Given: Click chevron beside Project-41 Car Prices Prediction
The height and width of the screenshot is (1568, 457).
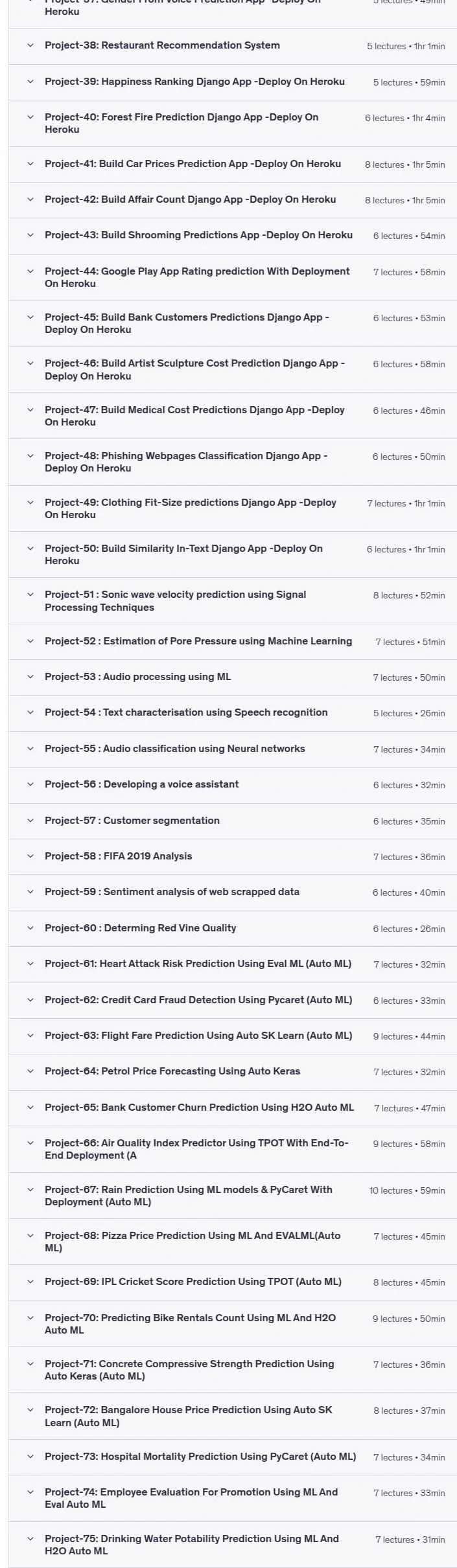Looking at the screenshot, I should coord(30,164).
